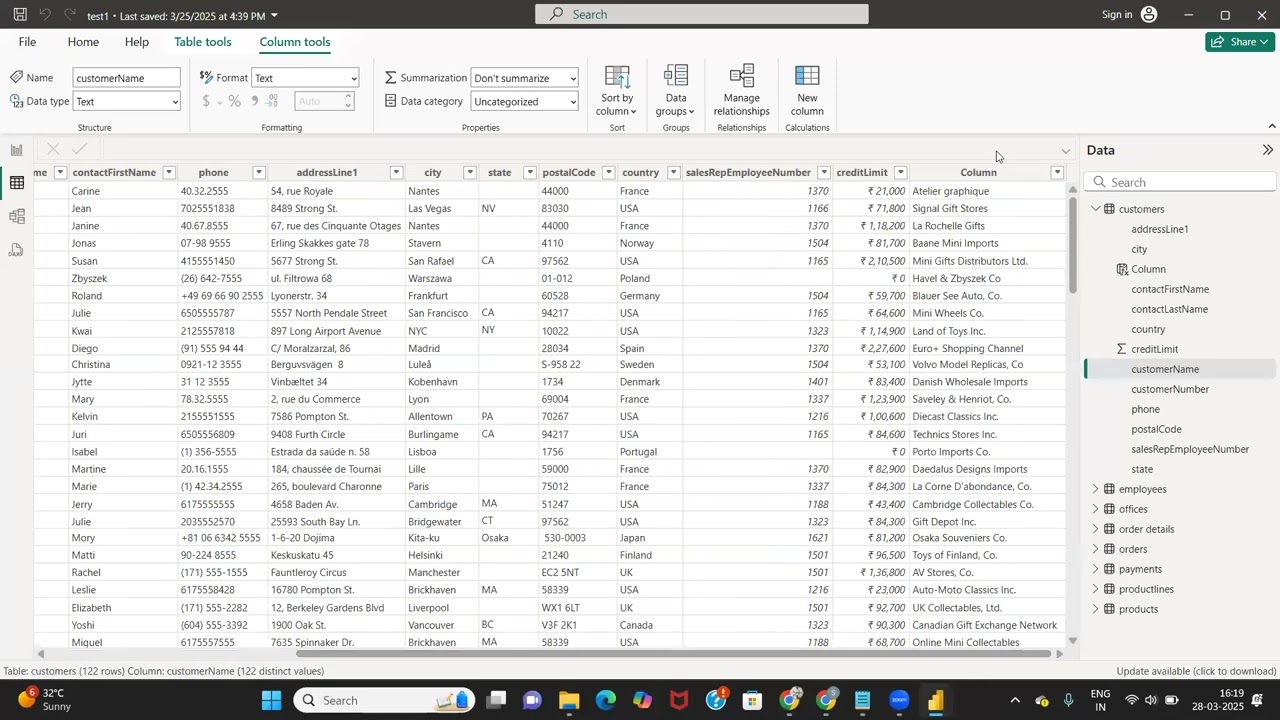1280x720 pixels.
Task: Open Manage relationships
Action: tap(742, 91)
